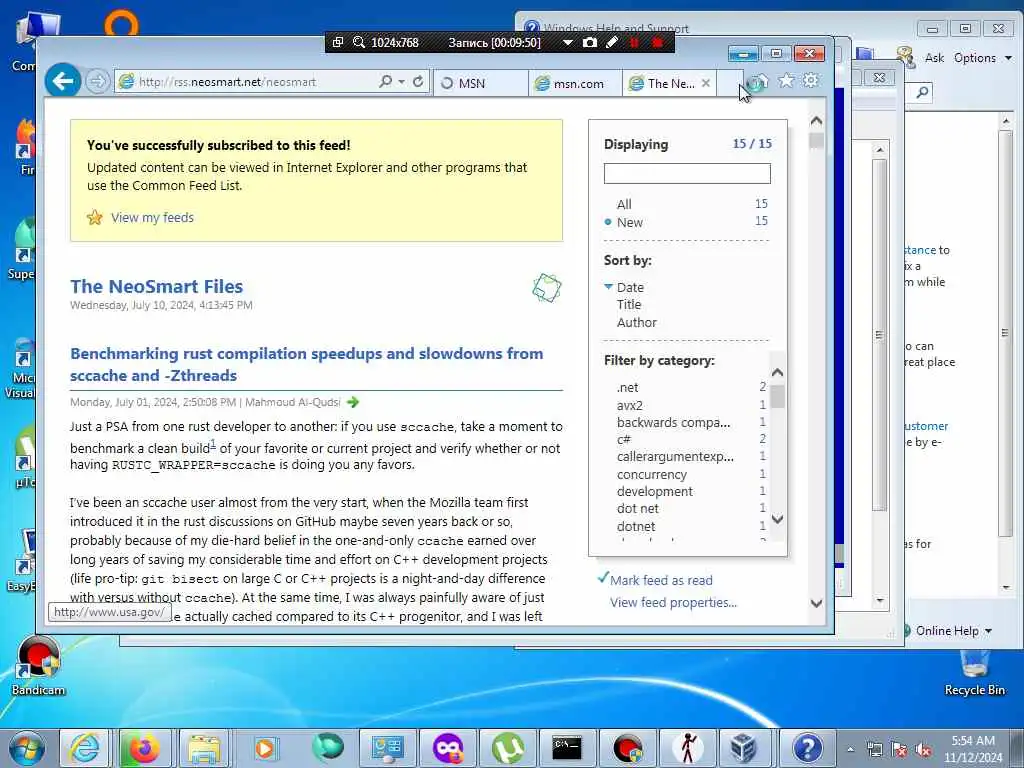
Task: Click footnote 1 after clean build
Action: point(214,443)
